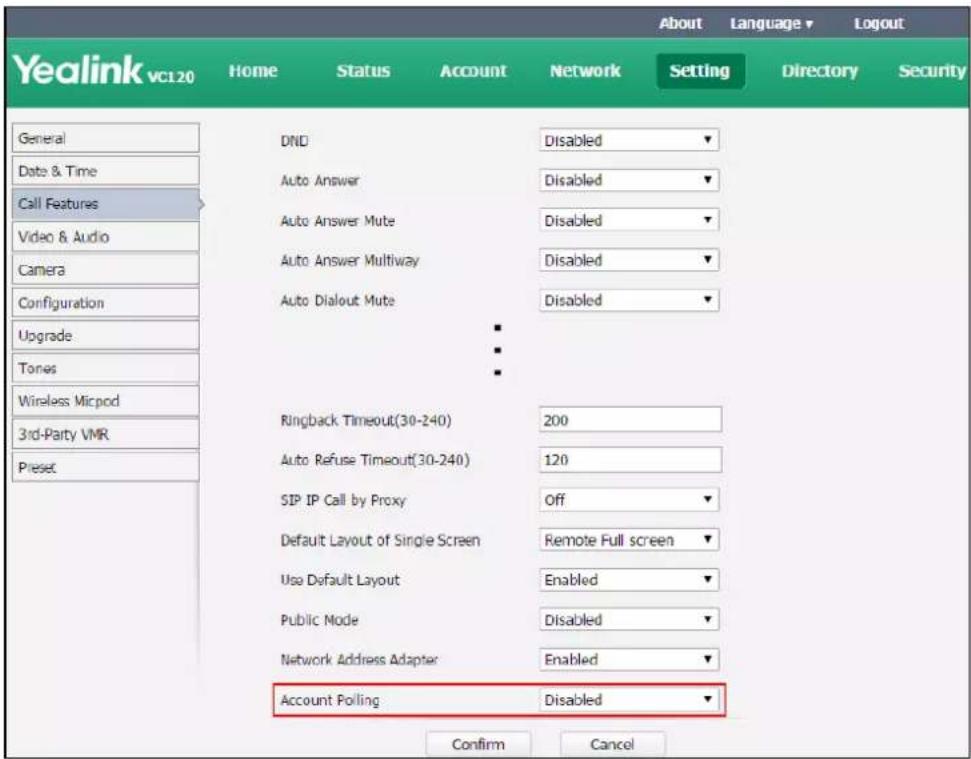The width and height of the screenshot is (971, 759).
Task: Expand the Auto Answer Mute dropdown
Action: 629,220
